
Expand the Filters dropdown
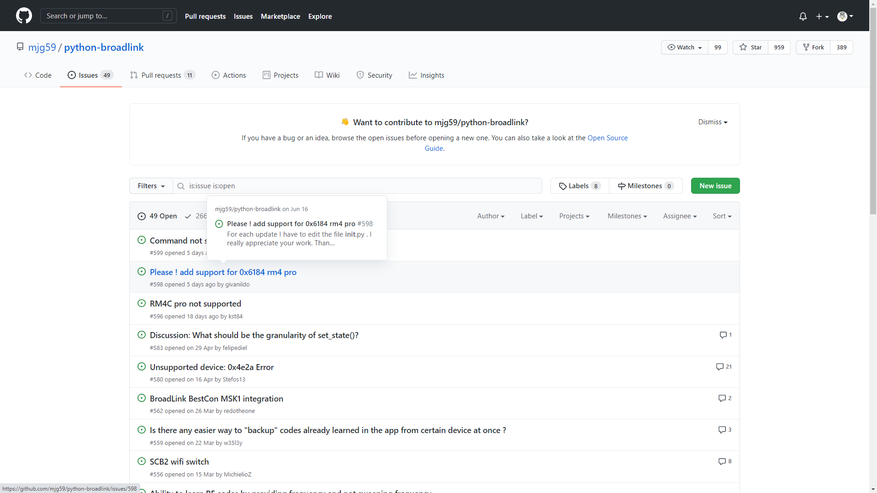click(151, 186)
